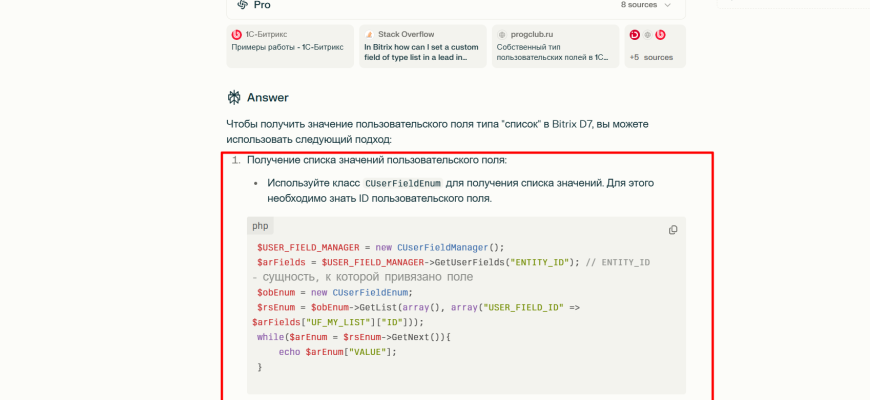This screenshot has width=870, height=400.
Task: Click the 'php' language label on code block
Action: (260, 226)
